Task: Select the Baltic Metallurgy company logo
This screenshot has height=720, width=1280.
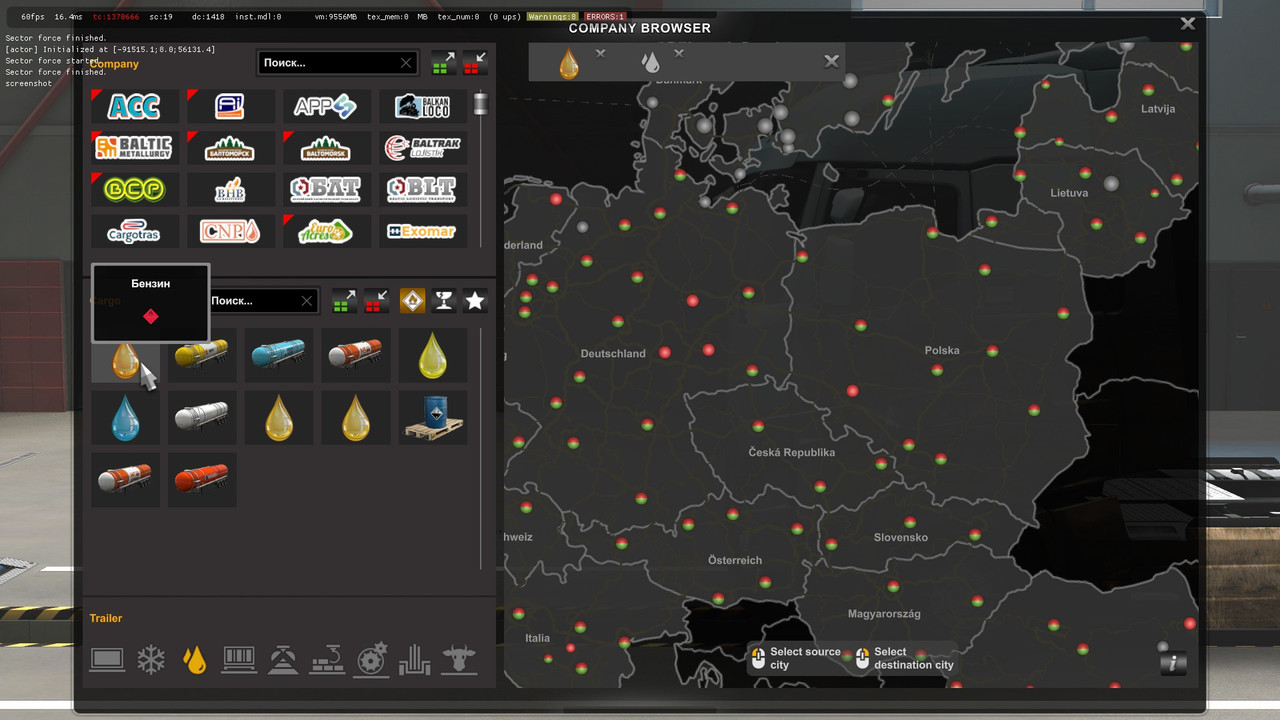Action: pyautogui.click(x=135, y=148)
